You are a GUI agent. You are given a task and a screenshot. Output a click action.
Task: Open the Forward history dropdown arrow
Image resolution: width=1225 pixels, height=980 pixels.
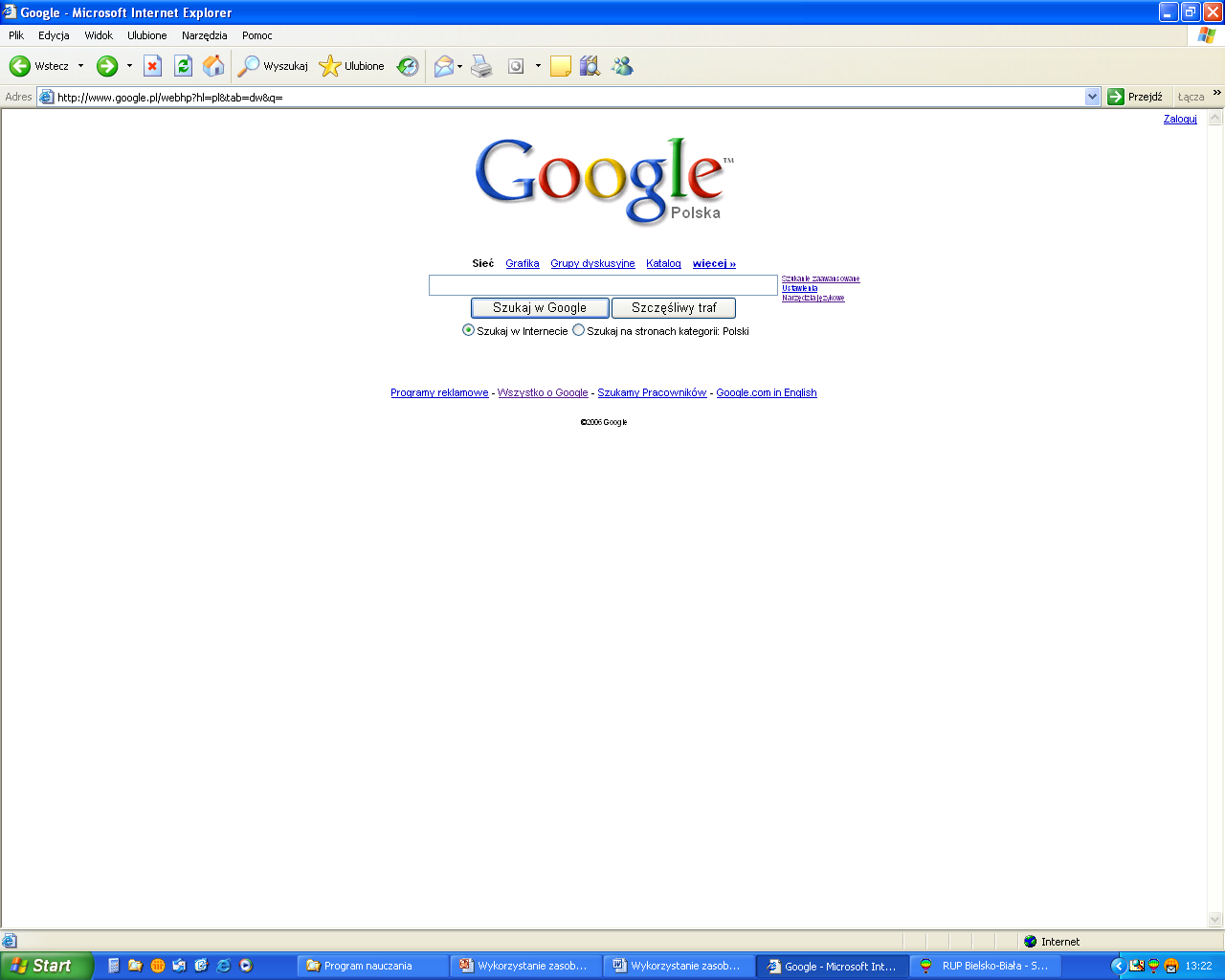point(129,66)
